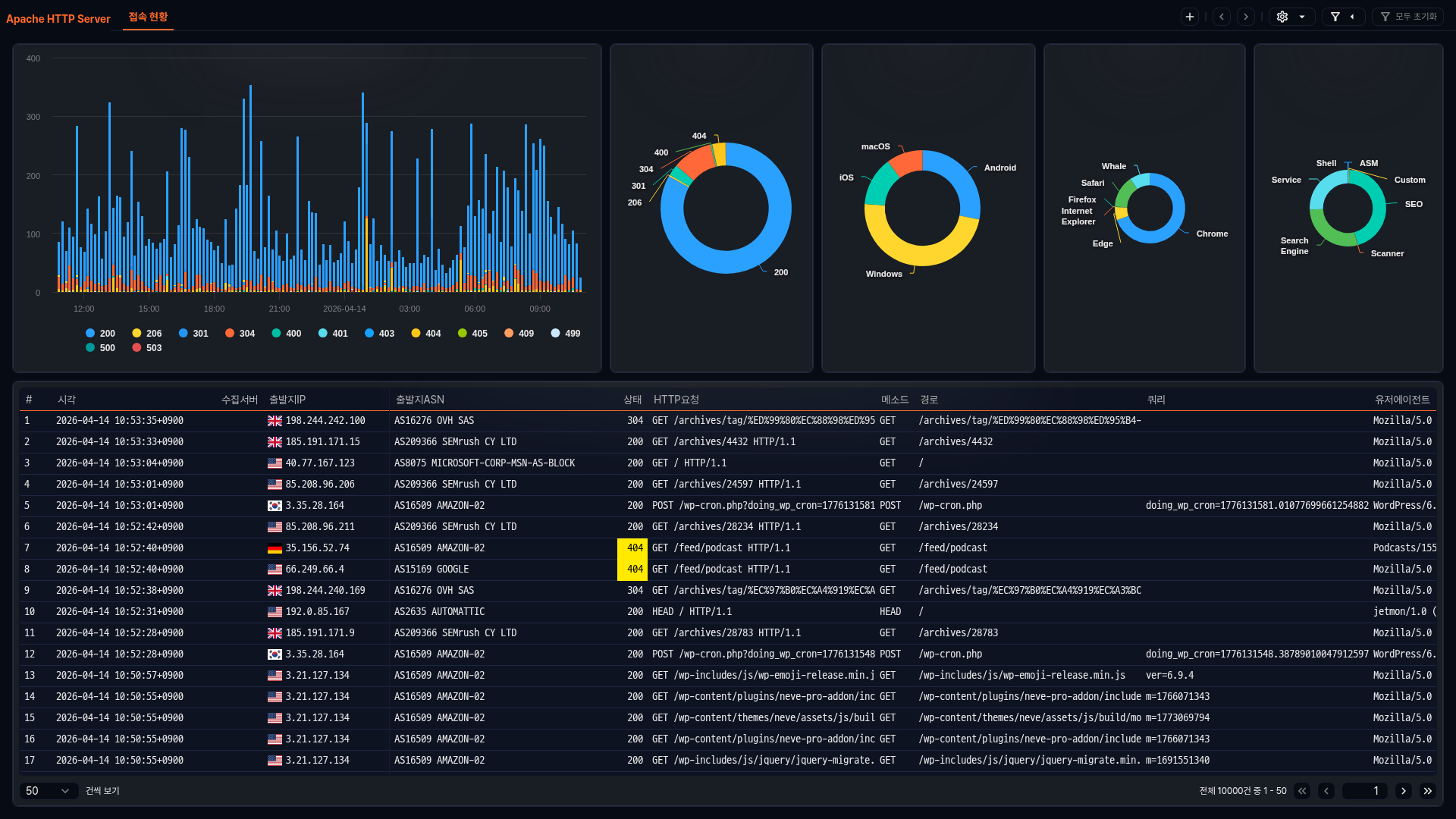Go to next dashboard with right chevron

pos(1245,17)
